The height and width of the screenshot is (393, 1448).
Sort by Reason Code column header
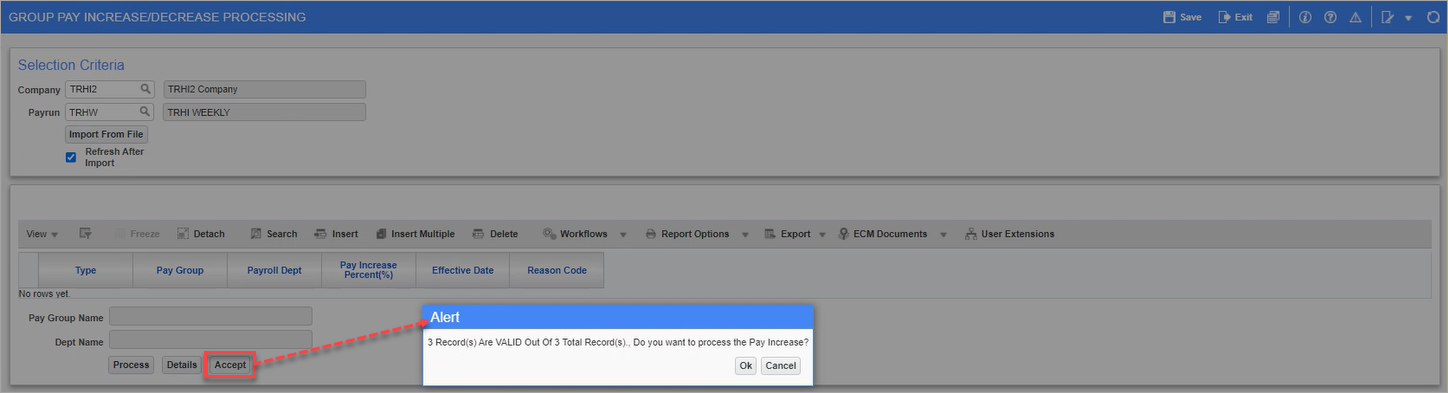(x=557, y=270)
